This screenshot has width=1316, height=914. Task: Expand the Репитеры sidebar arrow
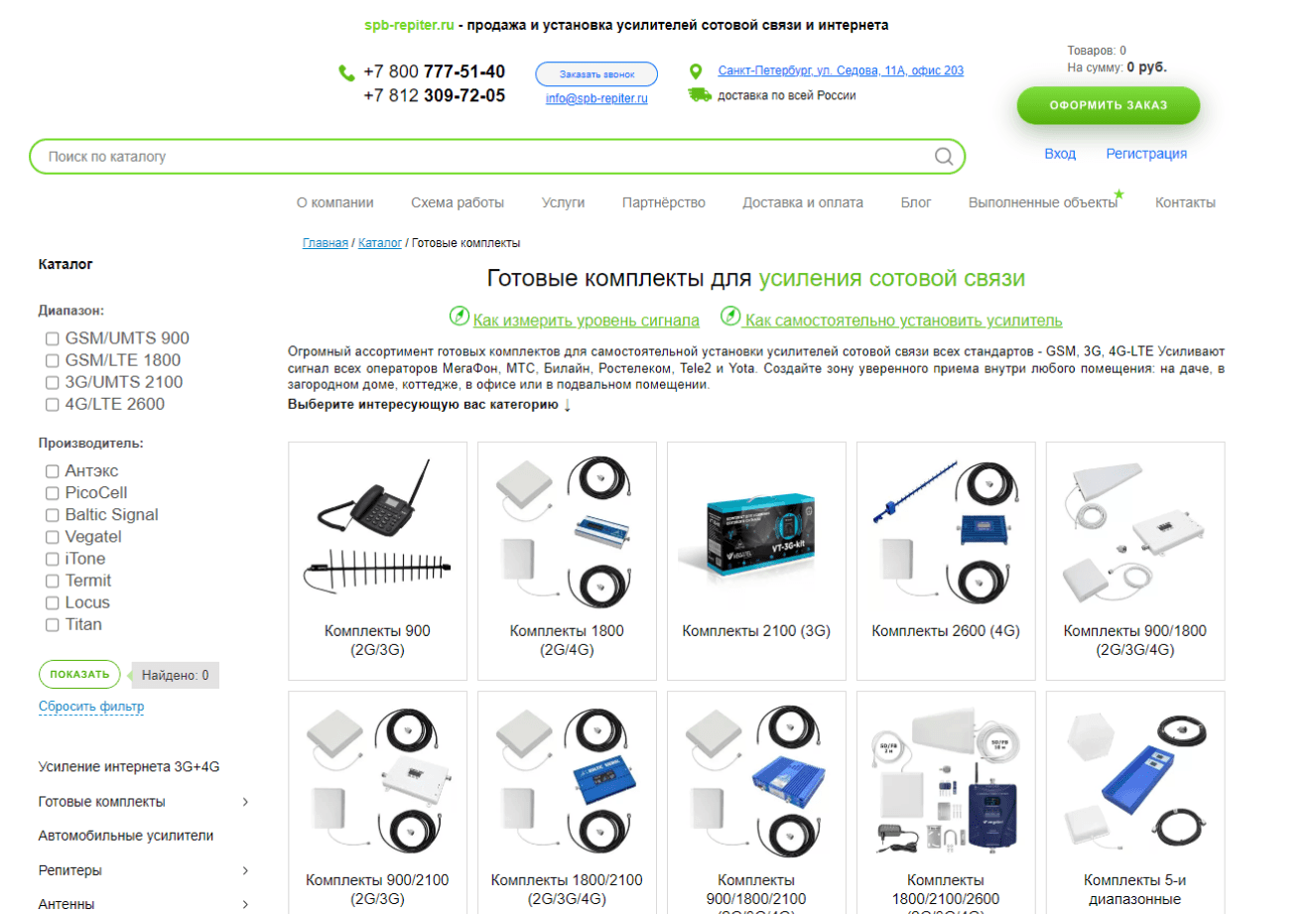(x=245, y=870)
